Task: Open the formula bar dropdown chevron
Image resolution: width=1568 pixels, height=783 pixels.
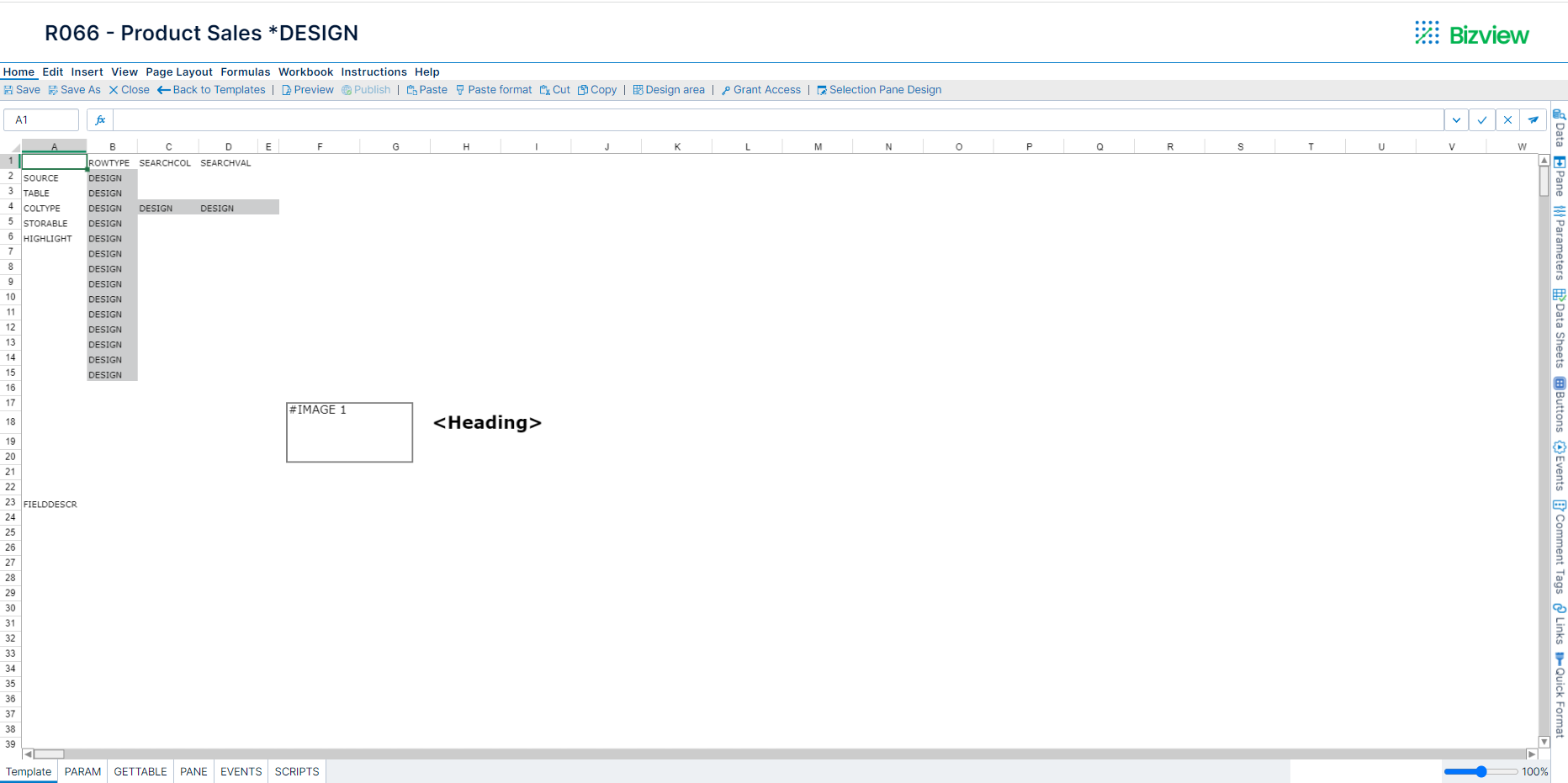Action: tap(1456, 119)
